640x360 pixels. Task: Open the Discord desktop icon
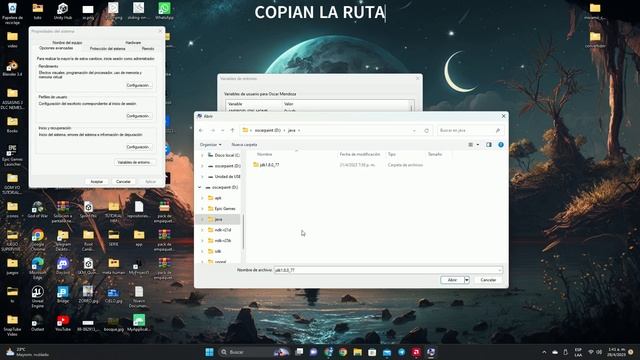63,265
